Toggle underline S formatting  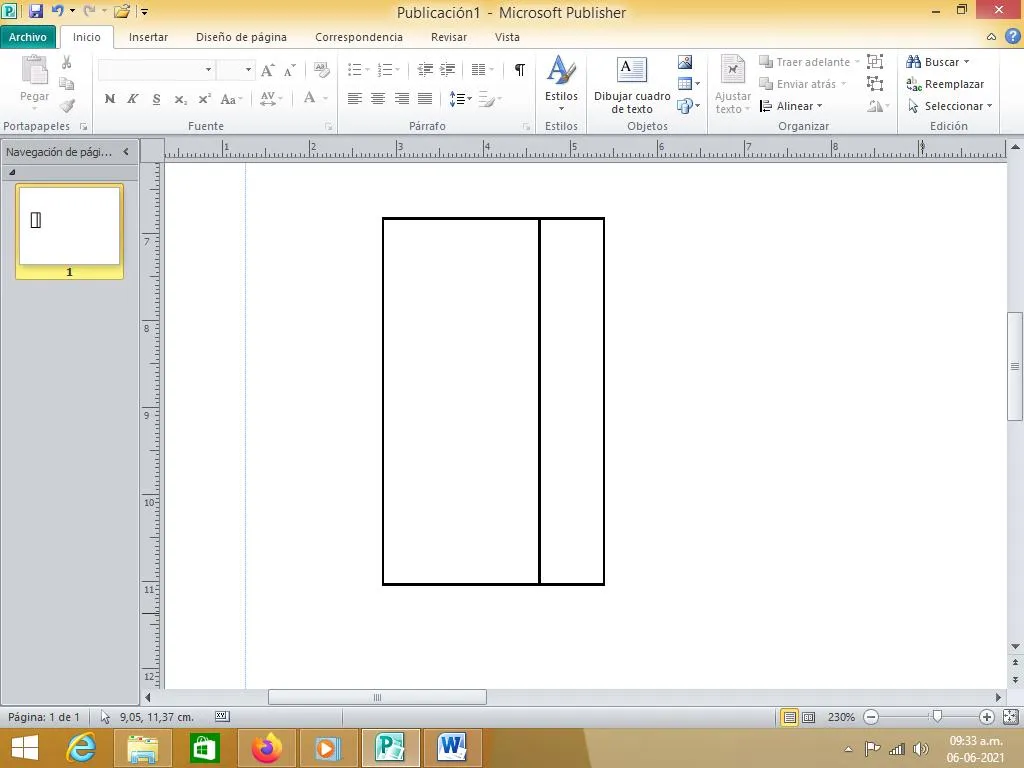(156, 99)
